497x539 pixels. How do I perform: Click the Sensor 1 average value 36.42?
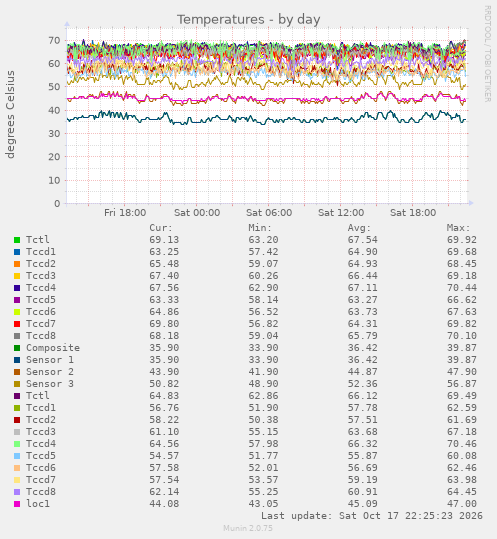point(363,360)
